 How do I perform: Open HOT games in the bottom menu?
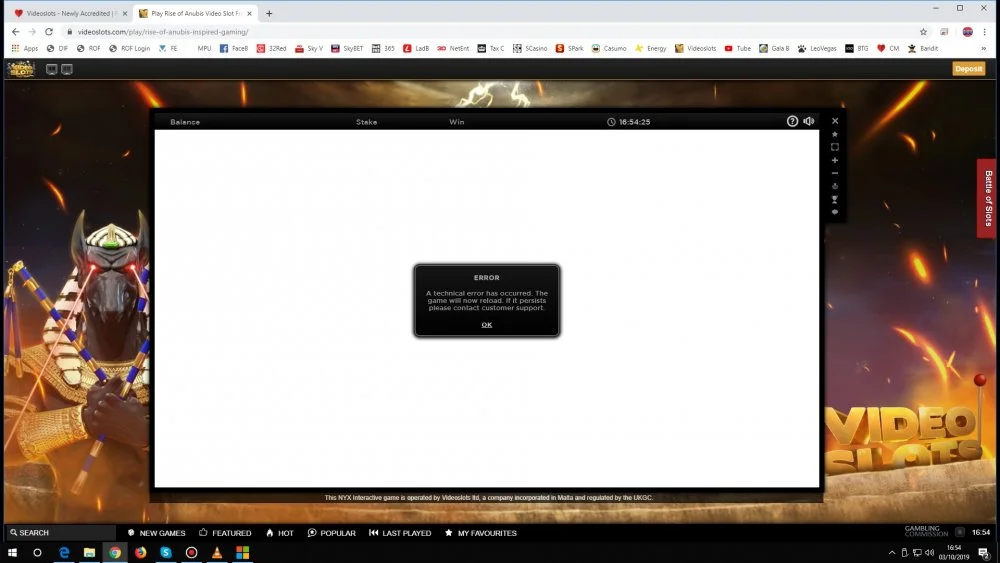pos(280,533)
